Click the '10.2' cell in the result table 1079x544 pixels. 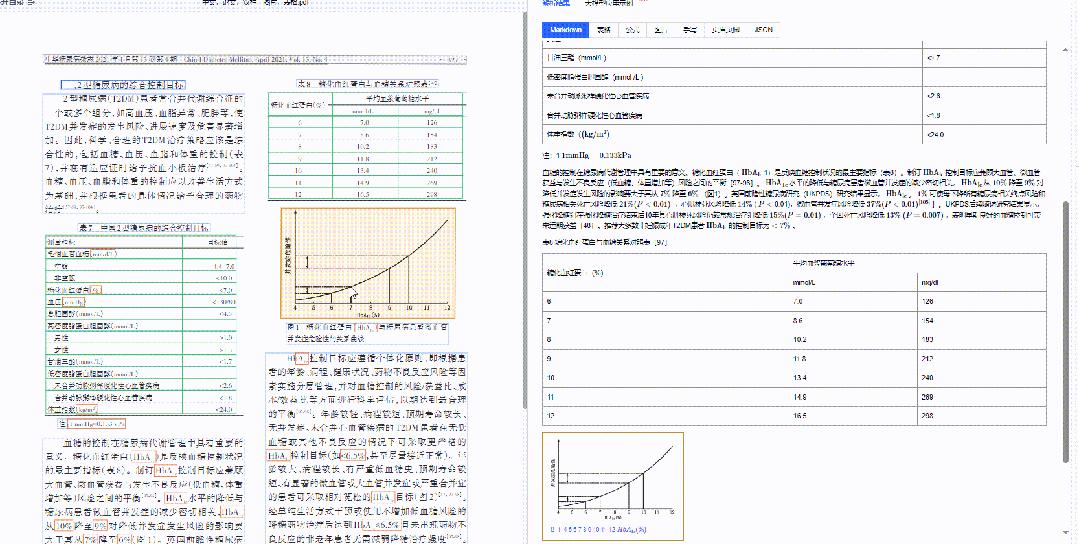853,340
